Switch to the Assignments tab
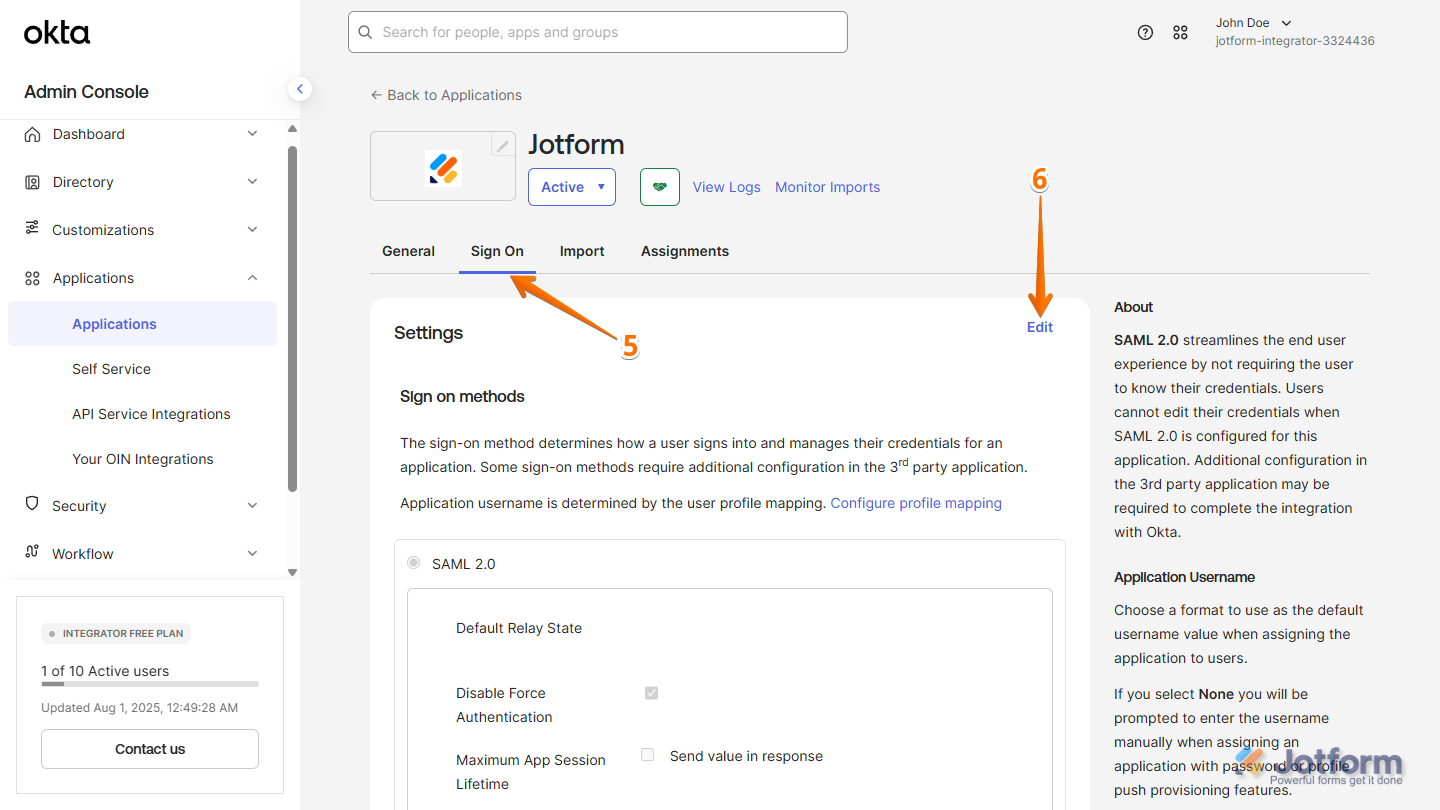 click(685, 251)
